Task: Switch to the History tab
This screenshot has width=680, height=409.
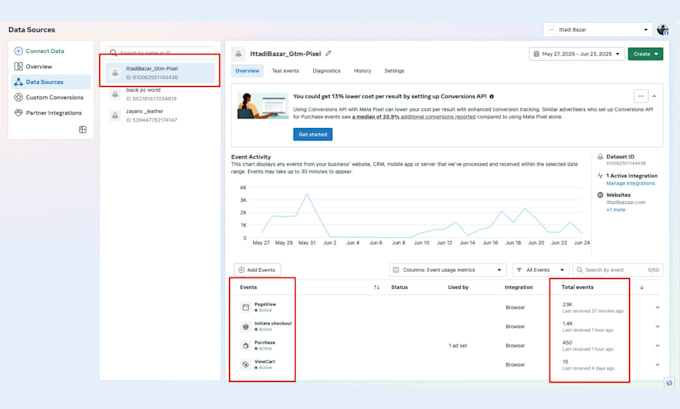Action: tap(363, 71)
